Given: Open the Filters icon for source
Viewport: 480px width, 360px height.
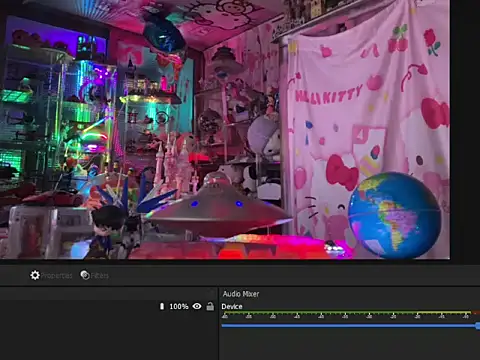Looking at the screenshot, I should click(85, 275).
